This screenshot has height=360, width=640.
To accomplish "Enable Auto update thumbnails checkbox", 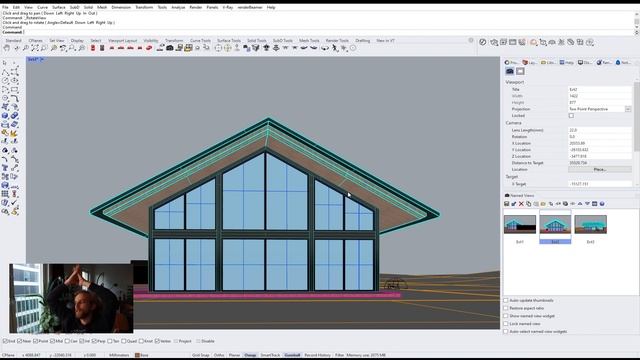I will 506,300.
